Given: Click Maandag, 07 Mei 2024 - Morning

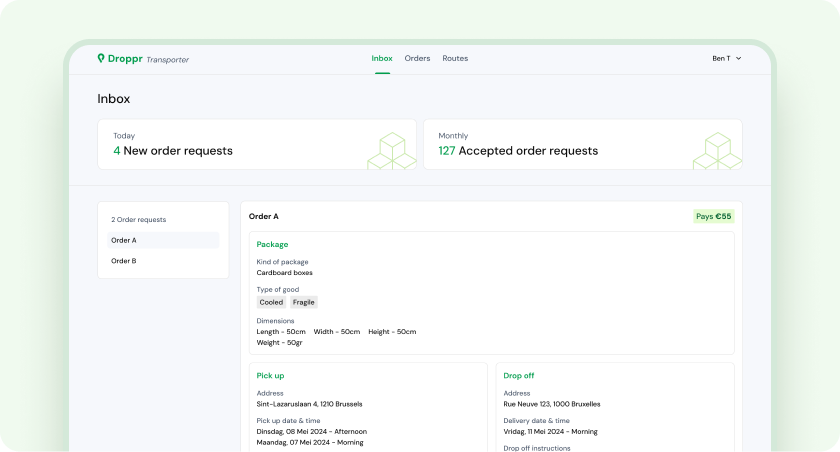Looking at the screenshot, I should click(310, 442).
